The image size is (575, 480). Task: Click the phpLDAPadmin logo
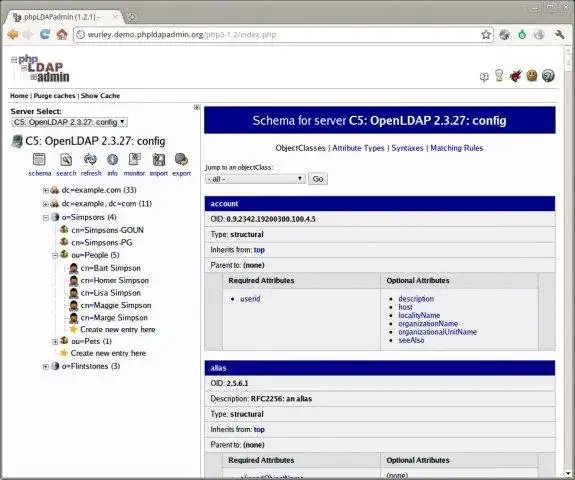(x=40, y=69)
